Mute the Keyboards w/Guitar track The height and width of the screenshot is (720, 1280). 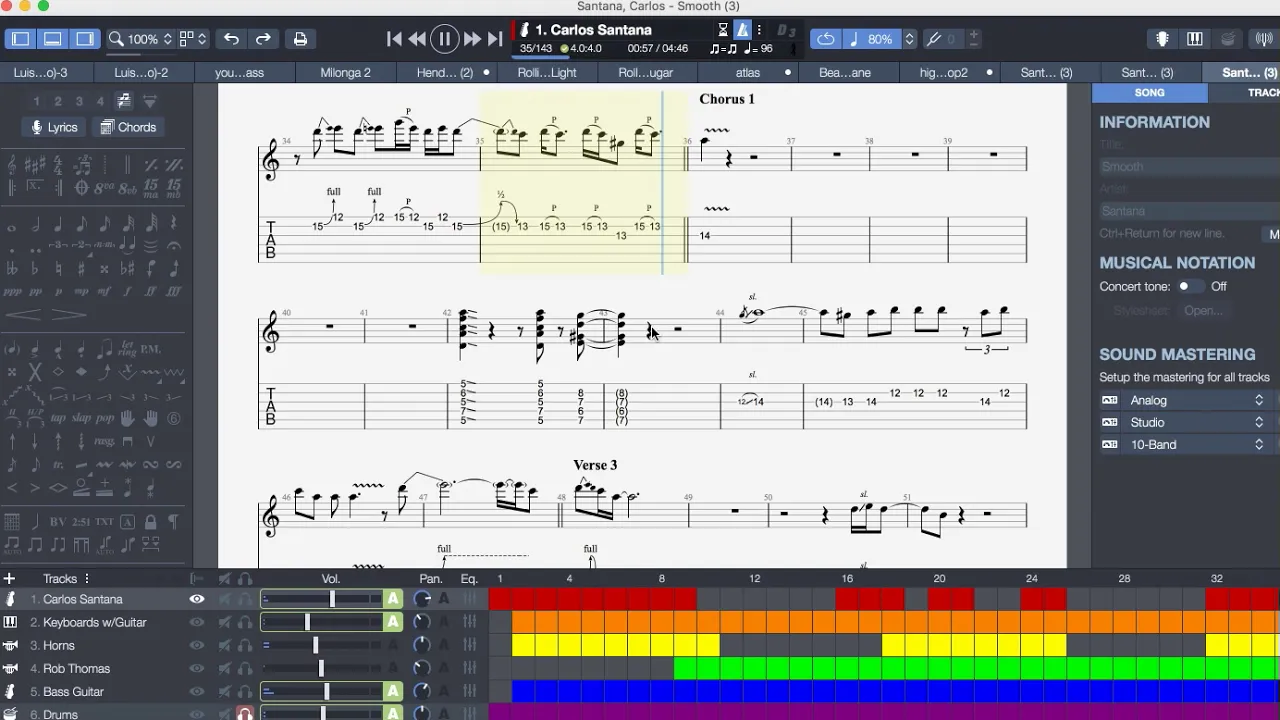225,622
